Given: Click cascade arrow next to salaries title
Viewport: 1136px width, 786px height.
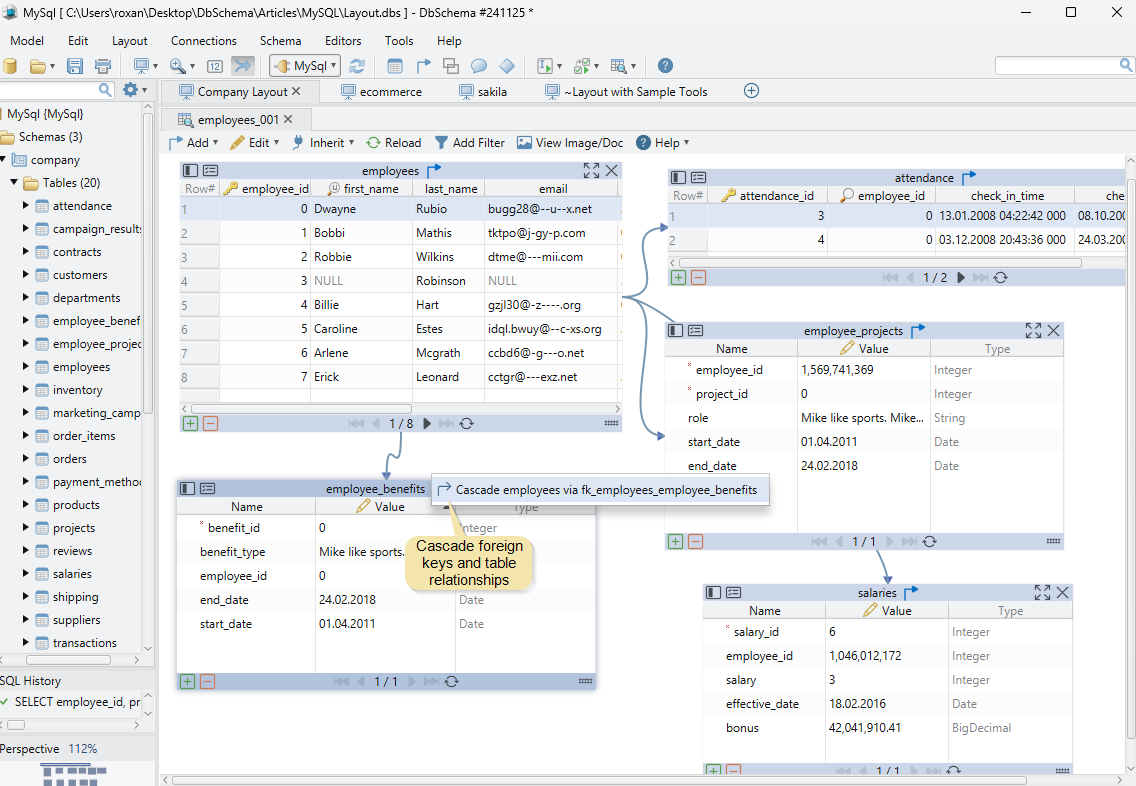Looking at the screenshot, I should [x=911, y=592].
